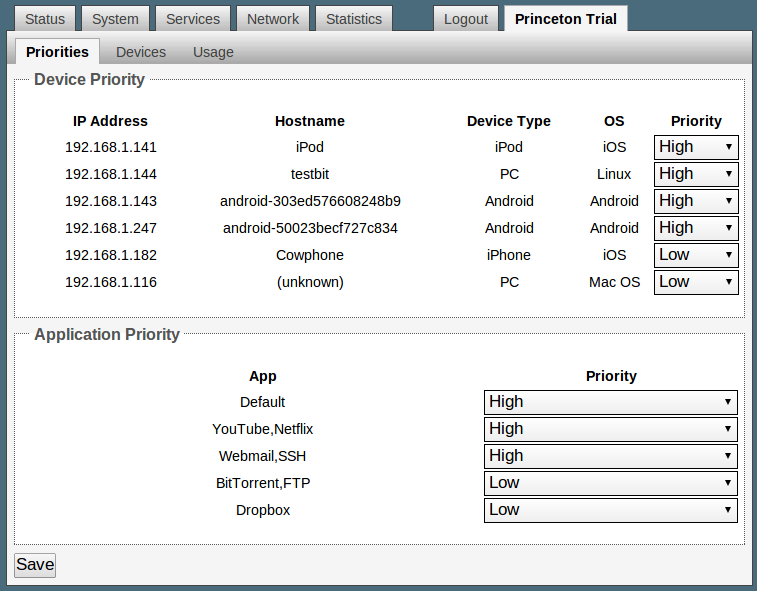757x591 pixels.
Task: Expand Dropbox priority dropdown
Action: coord(610,510)
